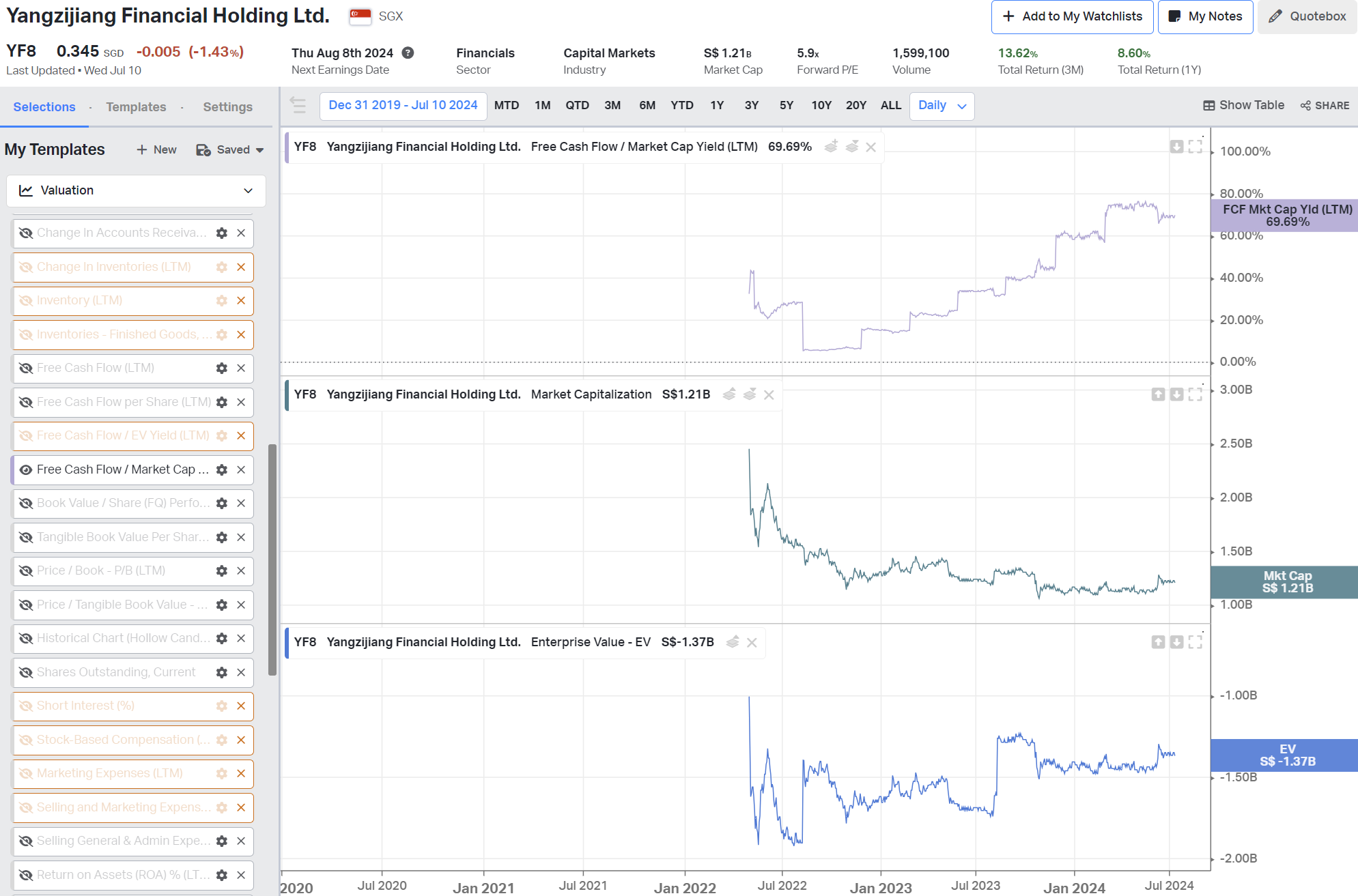Move Market Capitalization chart down

pos(1176,394)
